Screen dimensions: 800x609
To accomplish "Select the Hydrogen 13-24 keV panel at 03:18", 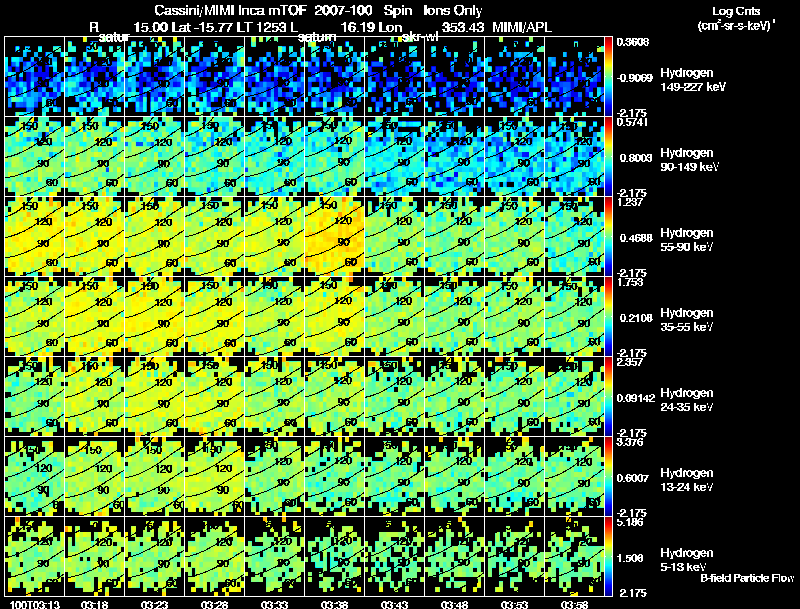I will 94,477.
